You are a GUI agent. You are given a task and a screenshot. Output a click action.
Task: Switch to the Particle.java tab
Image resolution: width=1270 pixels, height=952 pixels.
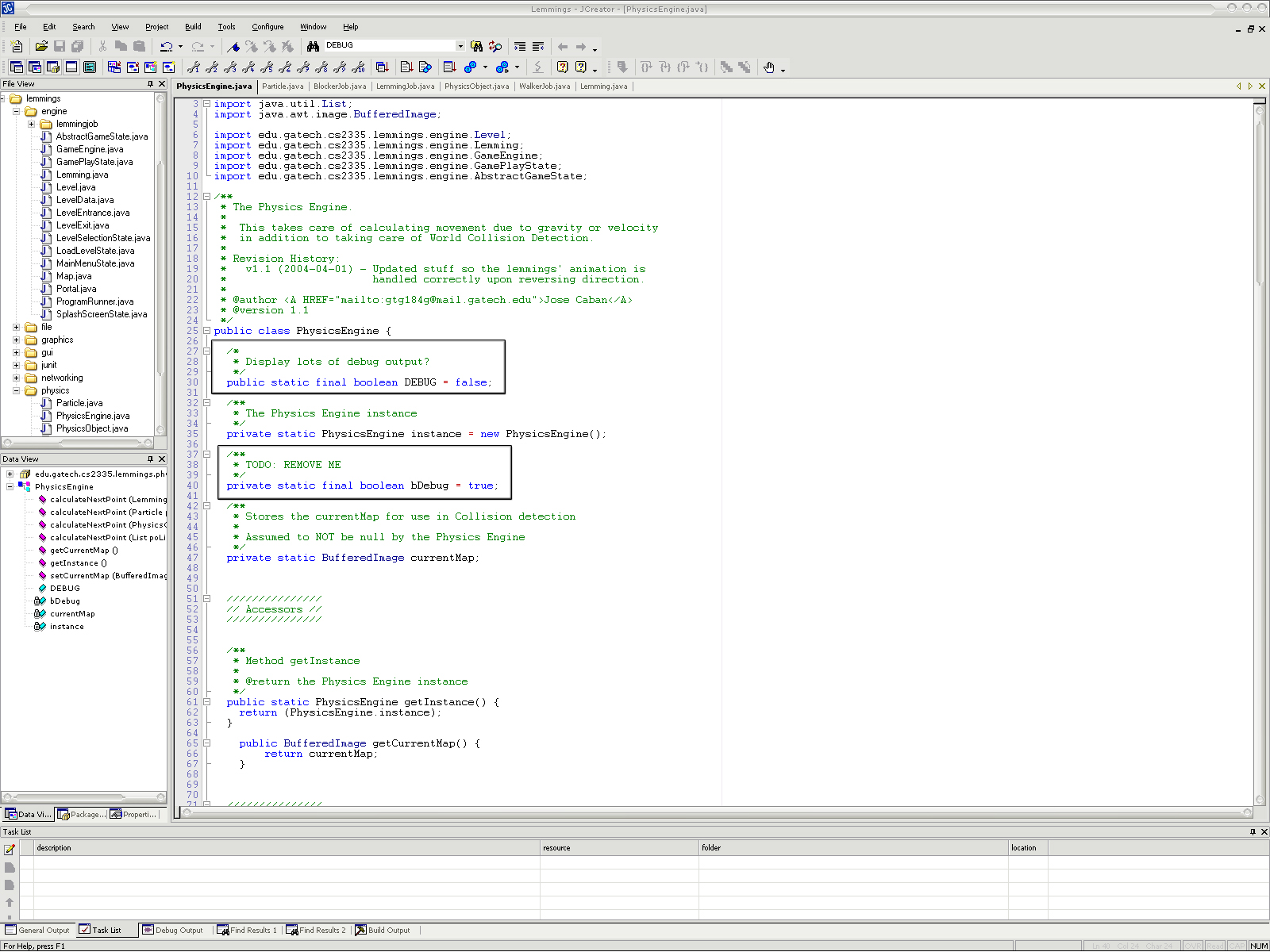[283, 86]
